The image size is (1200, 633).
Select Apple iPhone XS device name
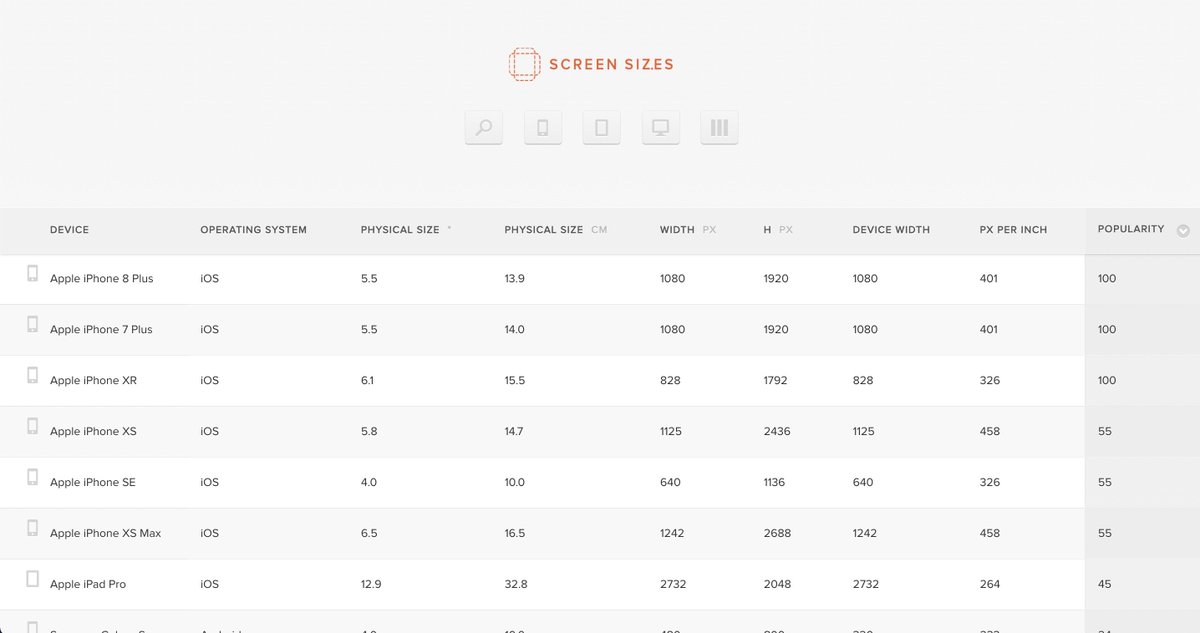(93, 432)
